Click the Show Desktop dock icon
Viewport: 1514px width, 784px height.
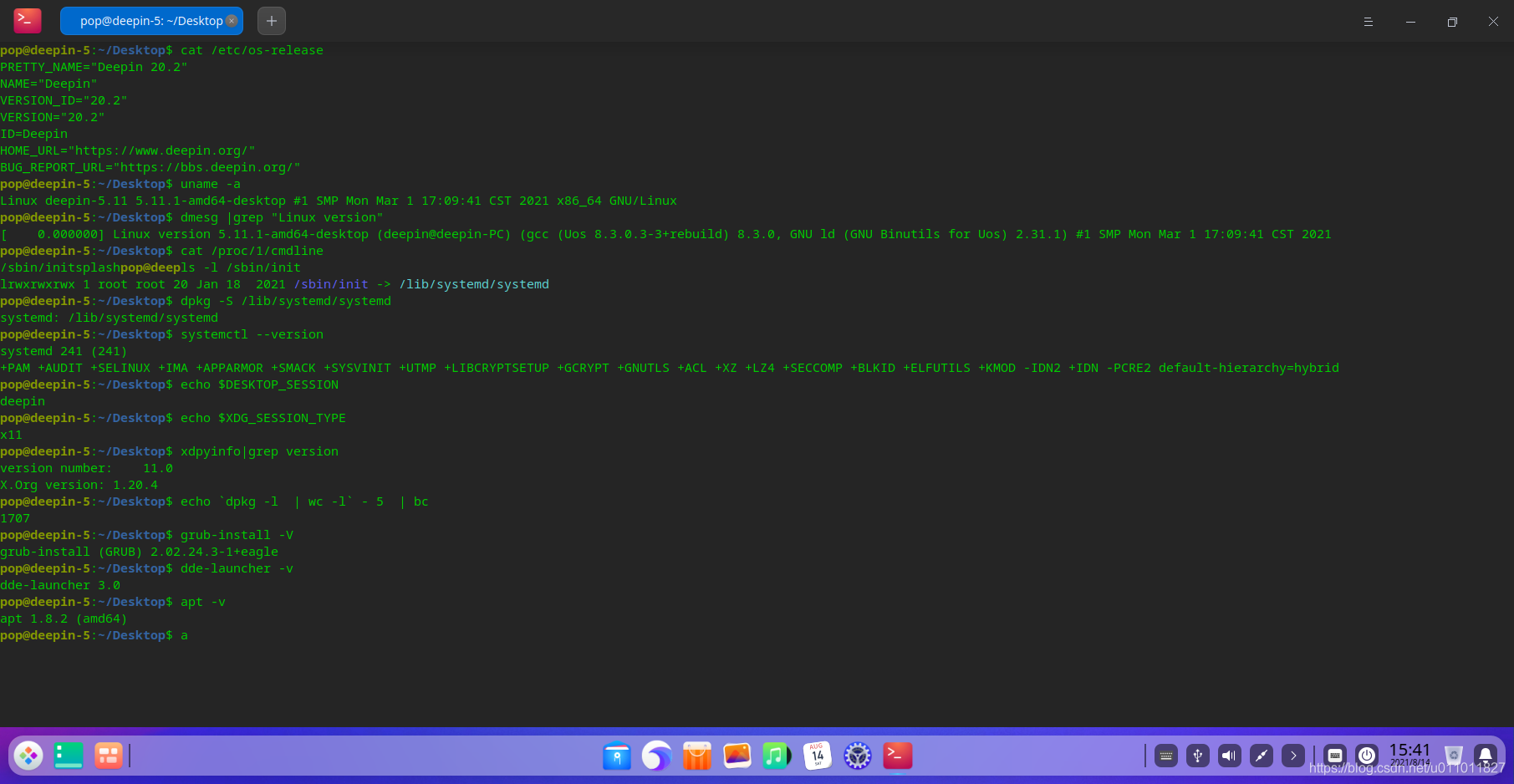pos(69,756)
